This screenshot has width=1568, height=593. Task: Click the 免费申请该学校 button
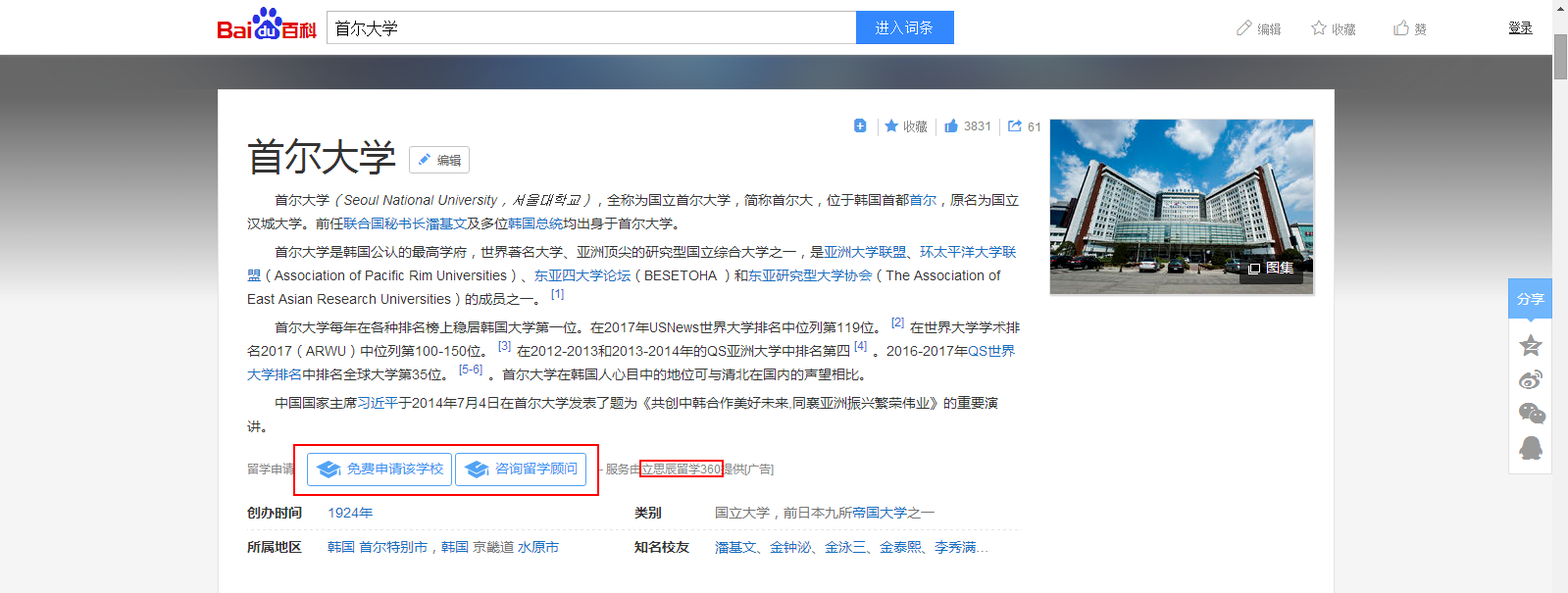(x=379, y=469)
